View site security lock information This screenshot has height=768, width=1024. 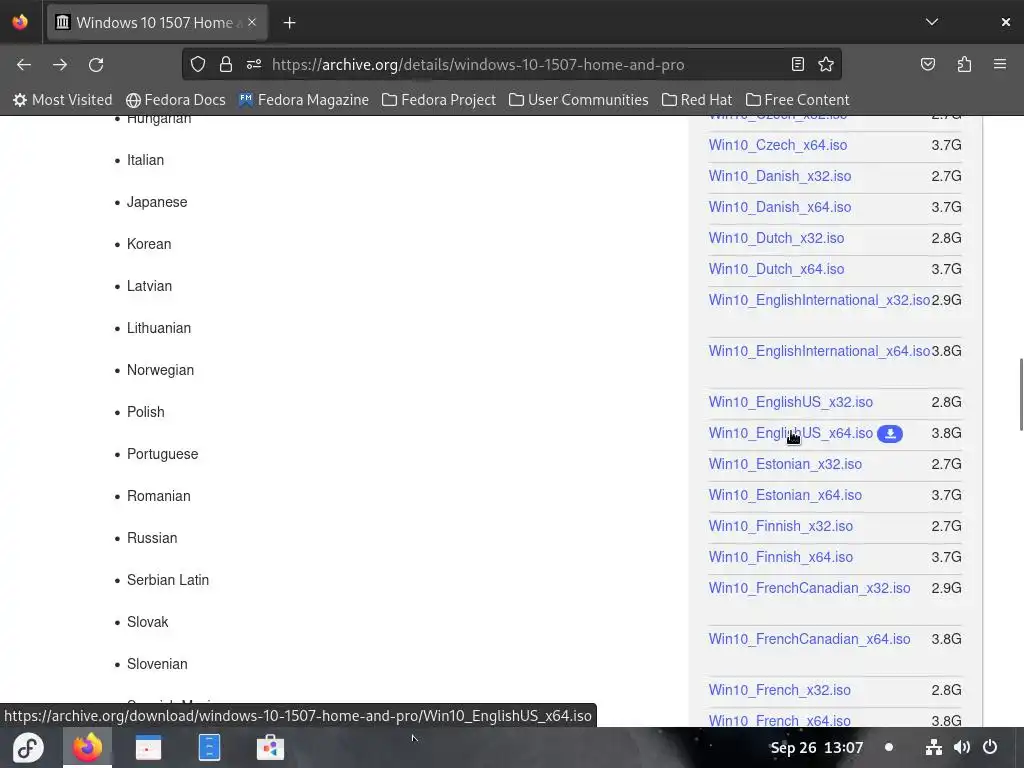click(226, 65)
